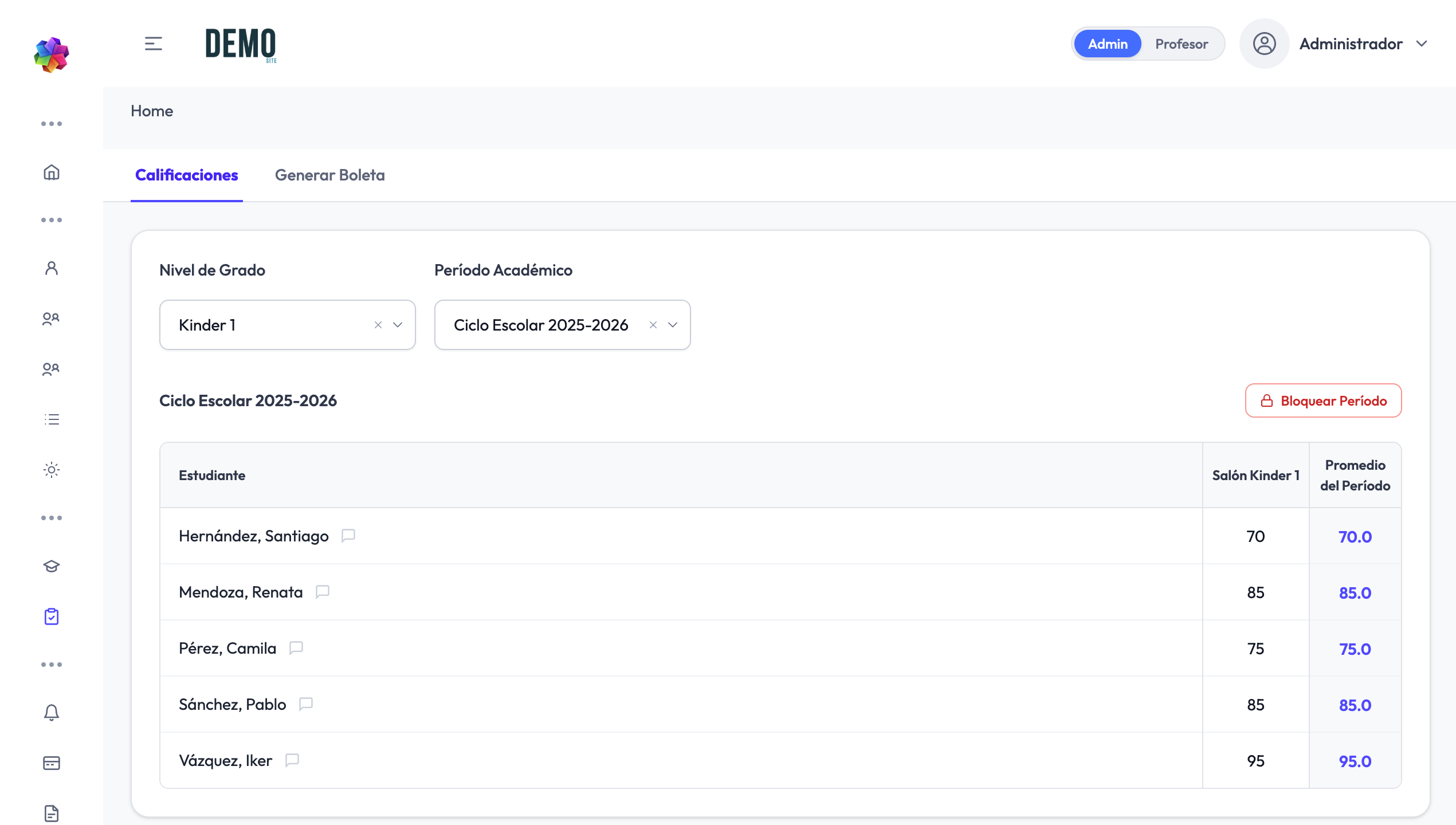Screen dimensions: 1456x825
Task: Click the Home breadcrumb link
Action: coord(152,111)
